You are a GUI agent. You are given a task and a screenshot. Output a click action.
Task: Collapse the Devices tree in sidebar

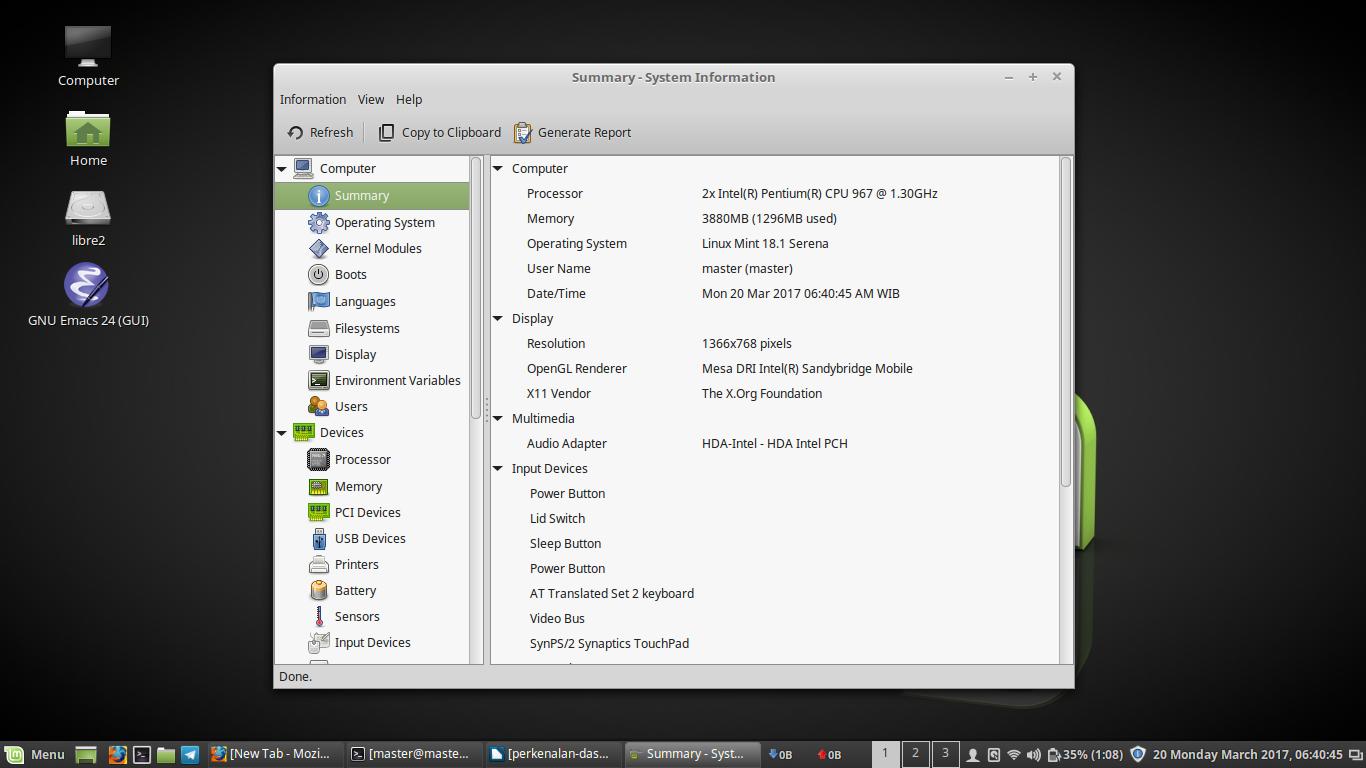pos(282,433)
